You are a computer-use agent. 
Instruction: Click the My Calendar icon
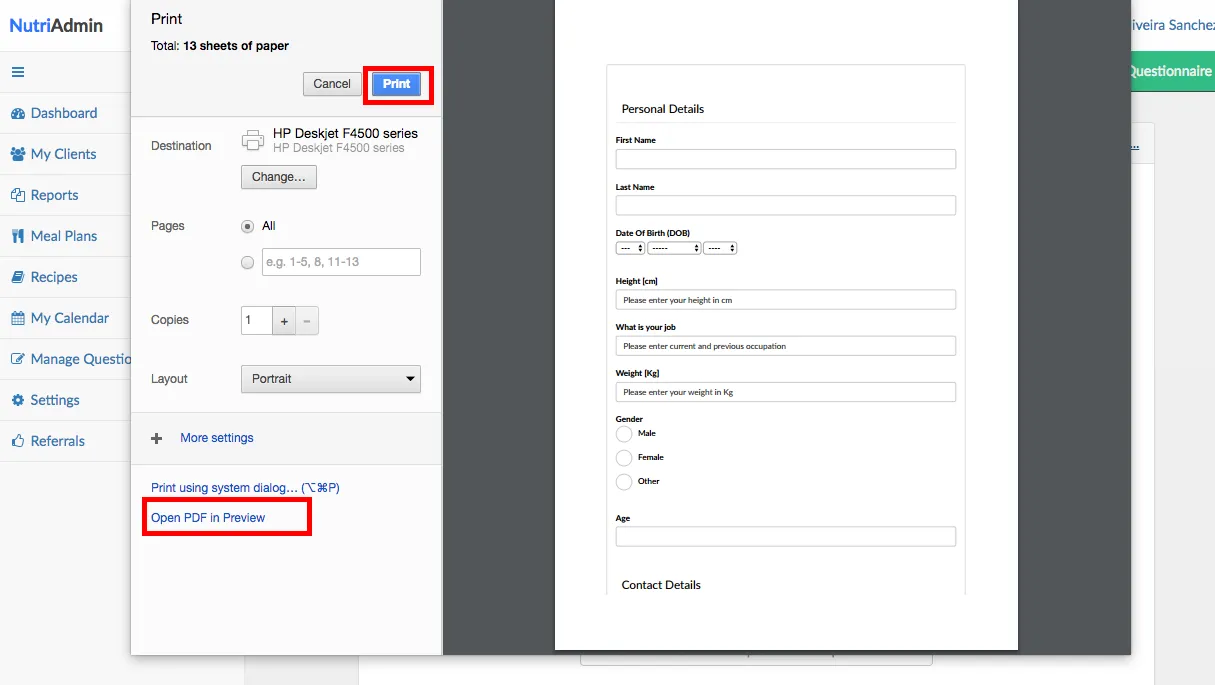(x=18, y=319)
